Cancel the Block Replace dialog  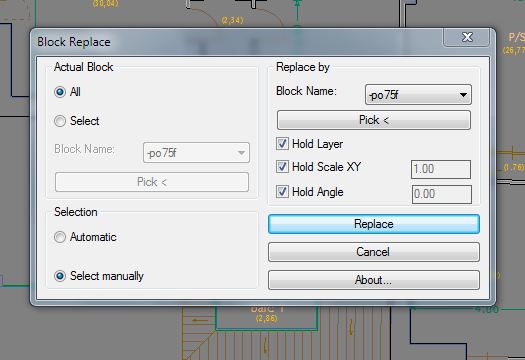374,252
